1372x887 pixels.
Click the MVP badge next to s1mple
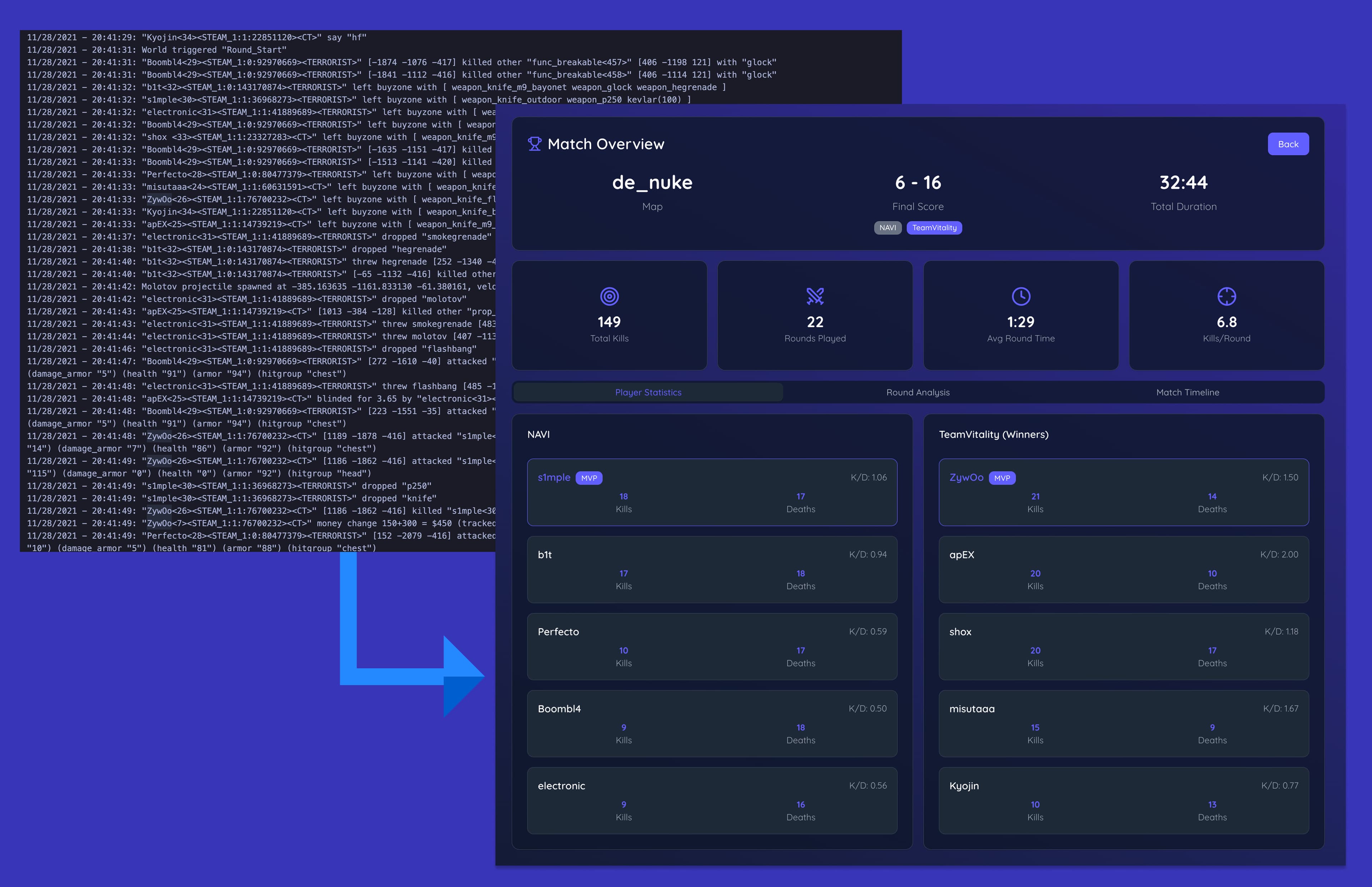click(589, 478)
